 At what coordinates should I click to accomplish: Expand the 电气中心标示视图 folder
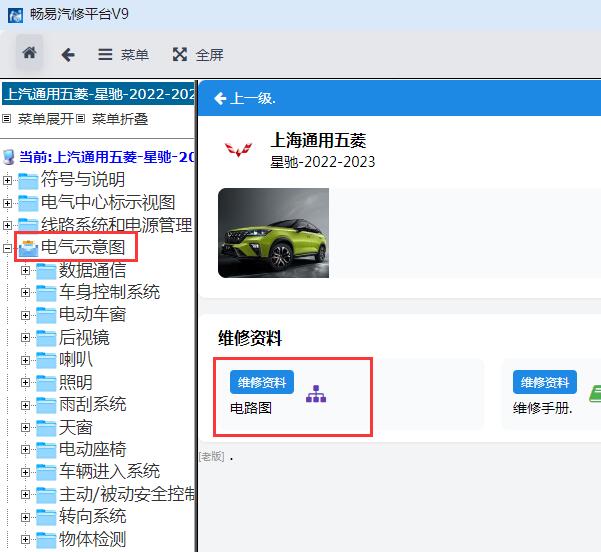(7, 203)
